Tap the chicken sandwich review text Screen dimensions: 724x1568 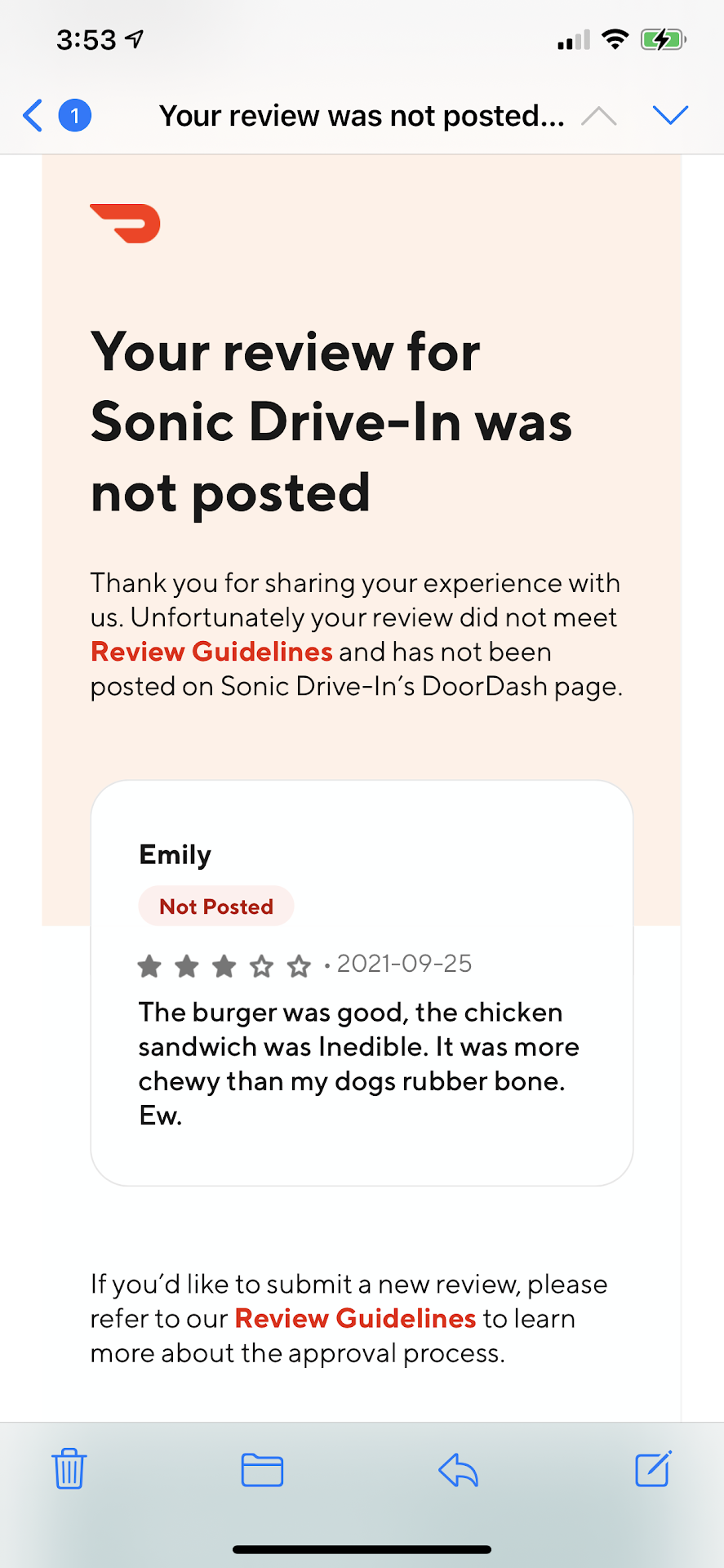pos(358,1063)
